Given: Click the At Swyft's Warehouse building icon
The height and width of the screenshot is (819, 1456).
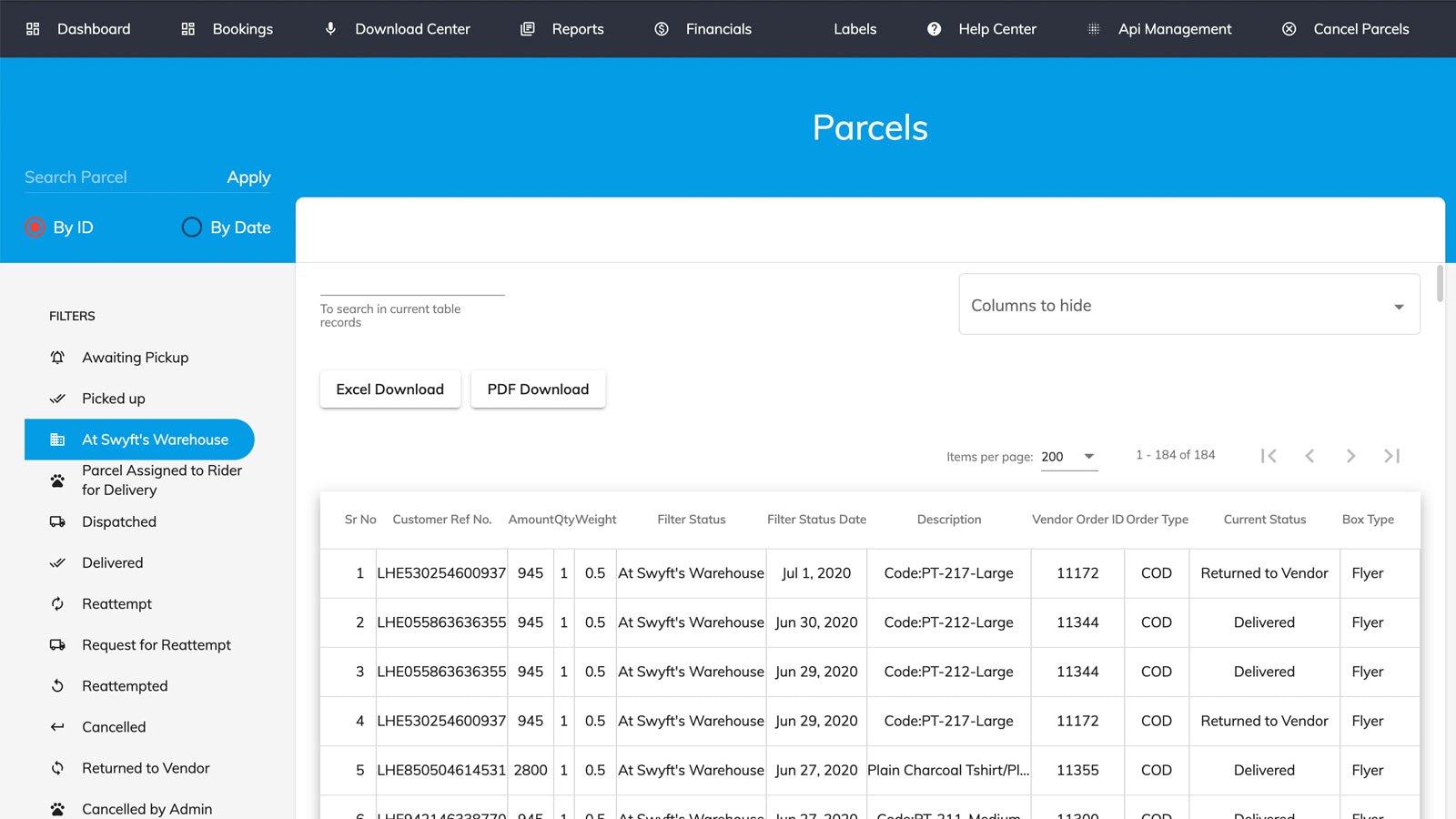Looking at the screenshot, I should pyautogui.click(x=57, y=440).
